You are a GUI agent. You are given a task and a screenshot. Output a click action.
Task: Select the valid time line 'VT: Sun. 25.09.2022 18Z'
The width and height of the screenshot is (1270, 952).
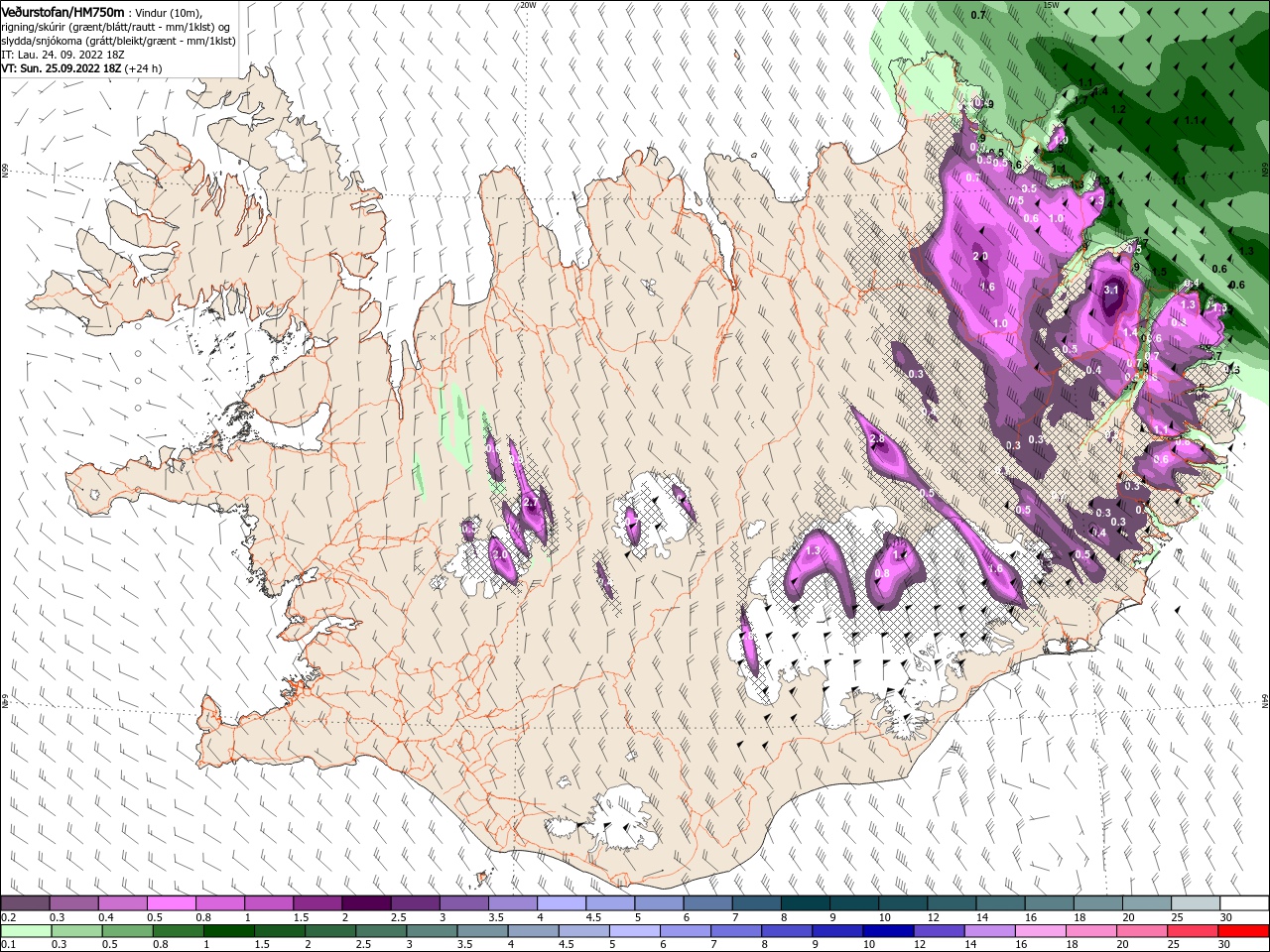coord(61,68)
